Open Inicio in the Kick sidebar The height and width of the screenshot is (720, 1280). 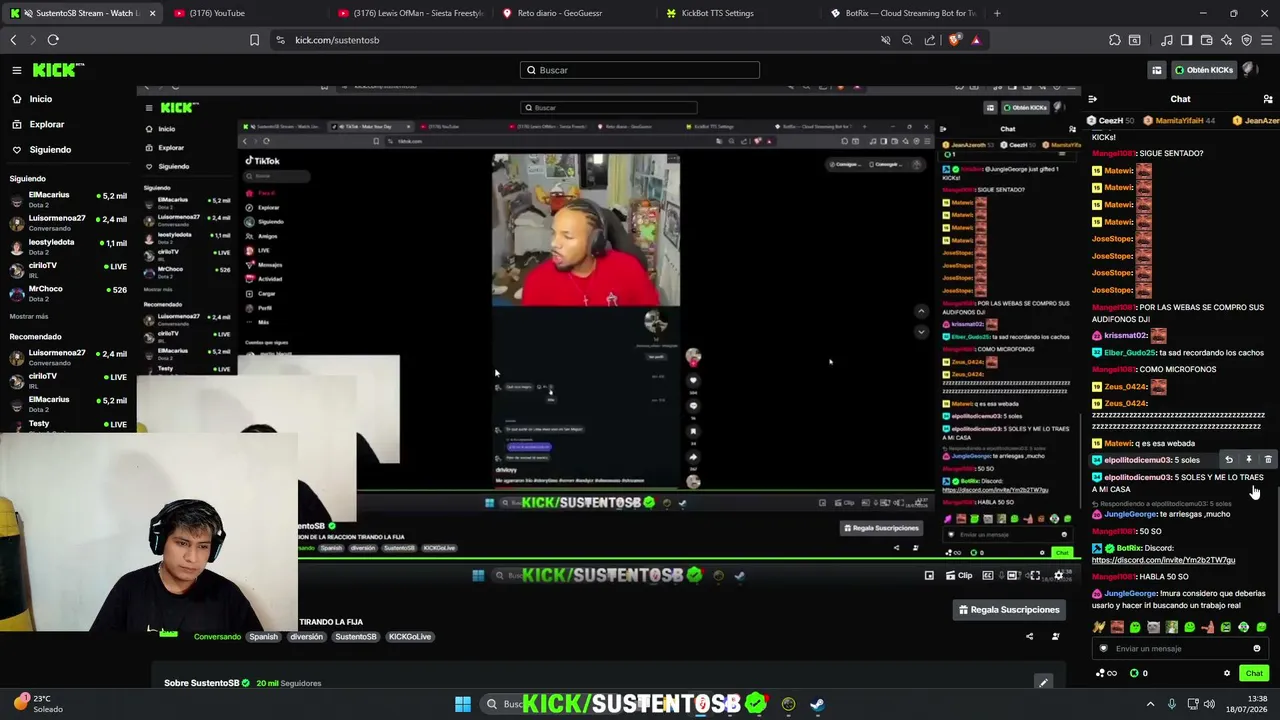coord(40,99)
